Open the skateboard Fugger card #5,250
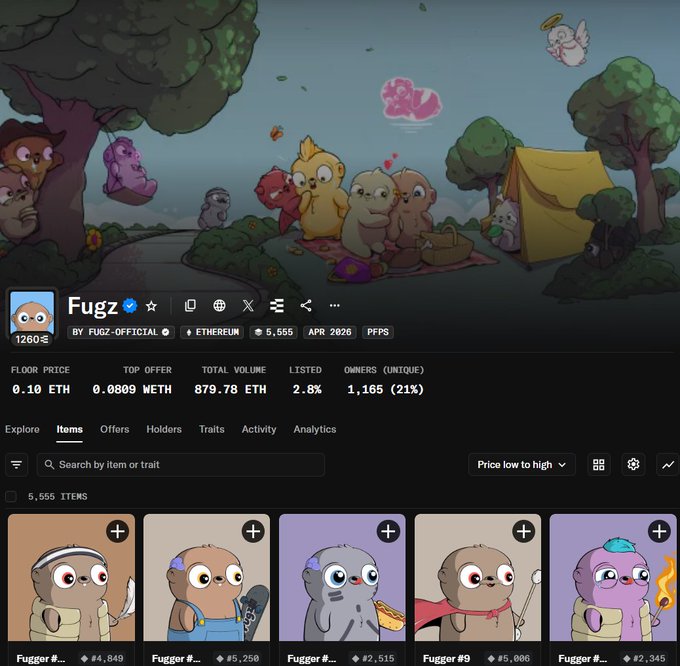The height and width of the screenshot is (666, 680). (206, 578)
